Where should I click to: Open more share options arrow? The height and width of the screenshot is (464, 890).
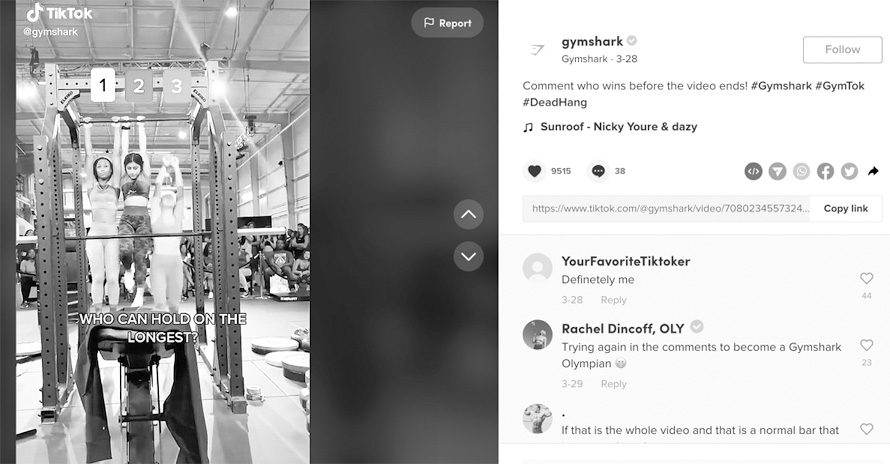click(873, 171)
